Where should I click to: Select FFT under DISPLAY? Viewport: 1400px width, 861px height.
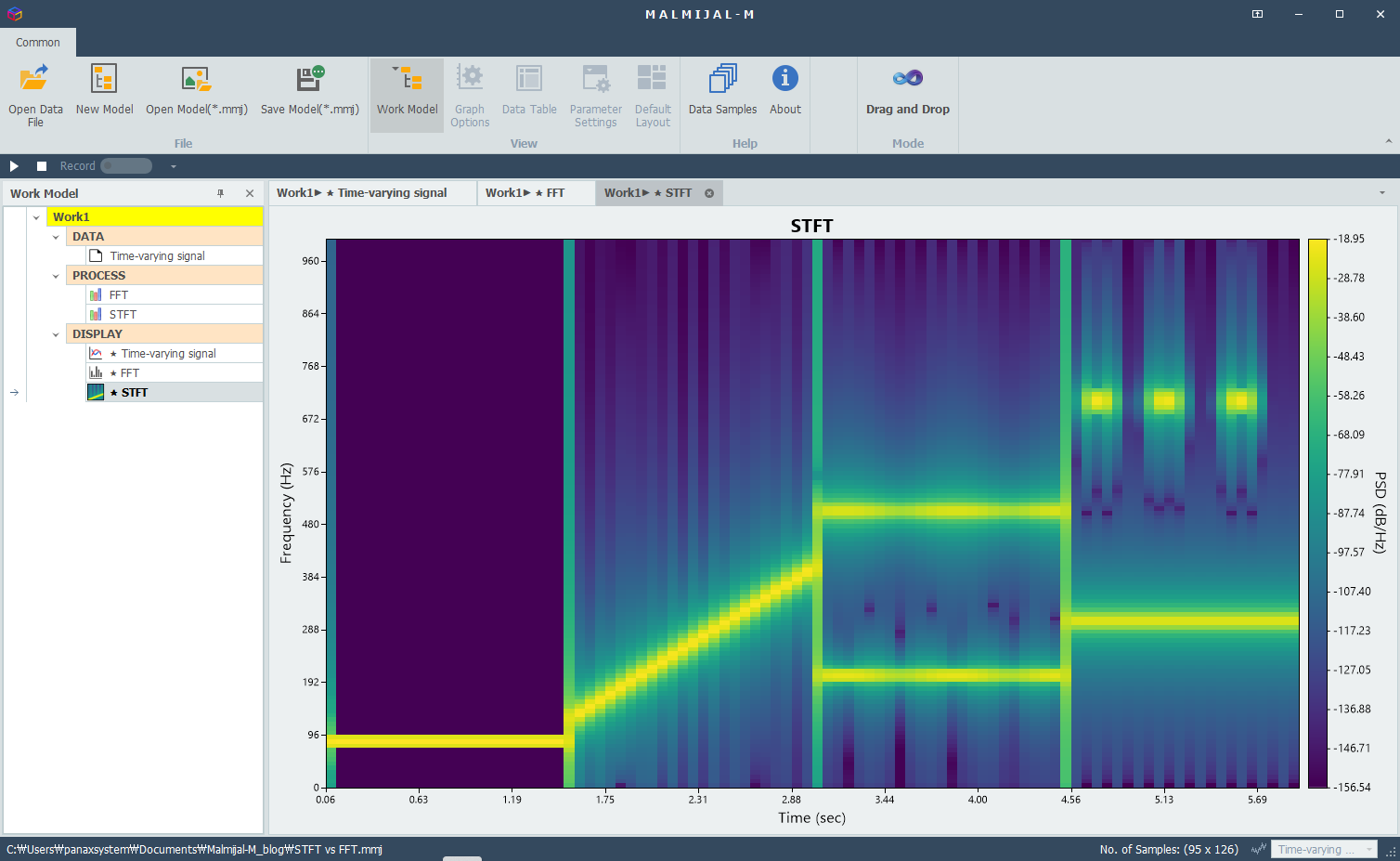coord(175,373)
